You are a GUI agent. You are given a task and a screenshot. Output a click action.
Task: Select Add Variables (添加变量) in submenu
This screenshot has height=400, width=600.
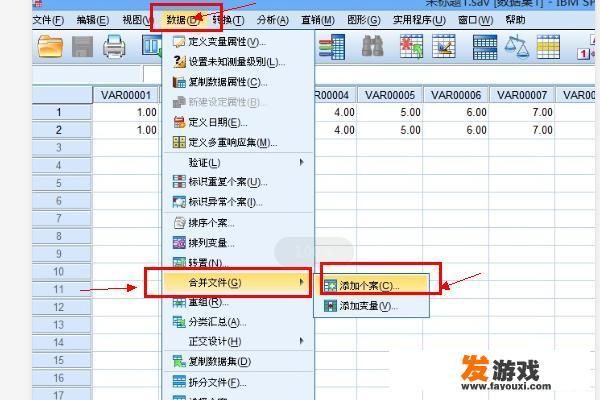371,306
